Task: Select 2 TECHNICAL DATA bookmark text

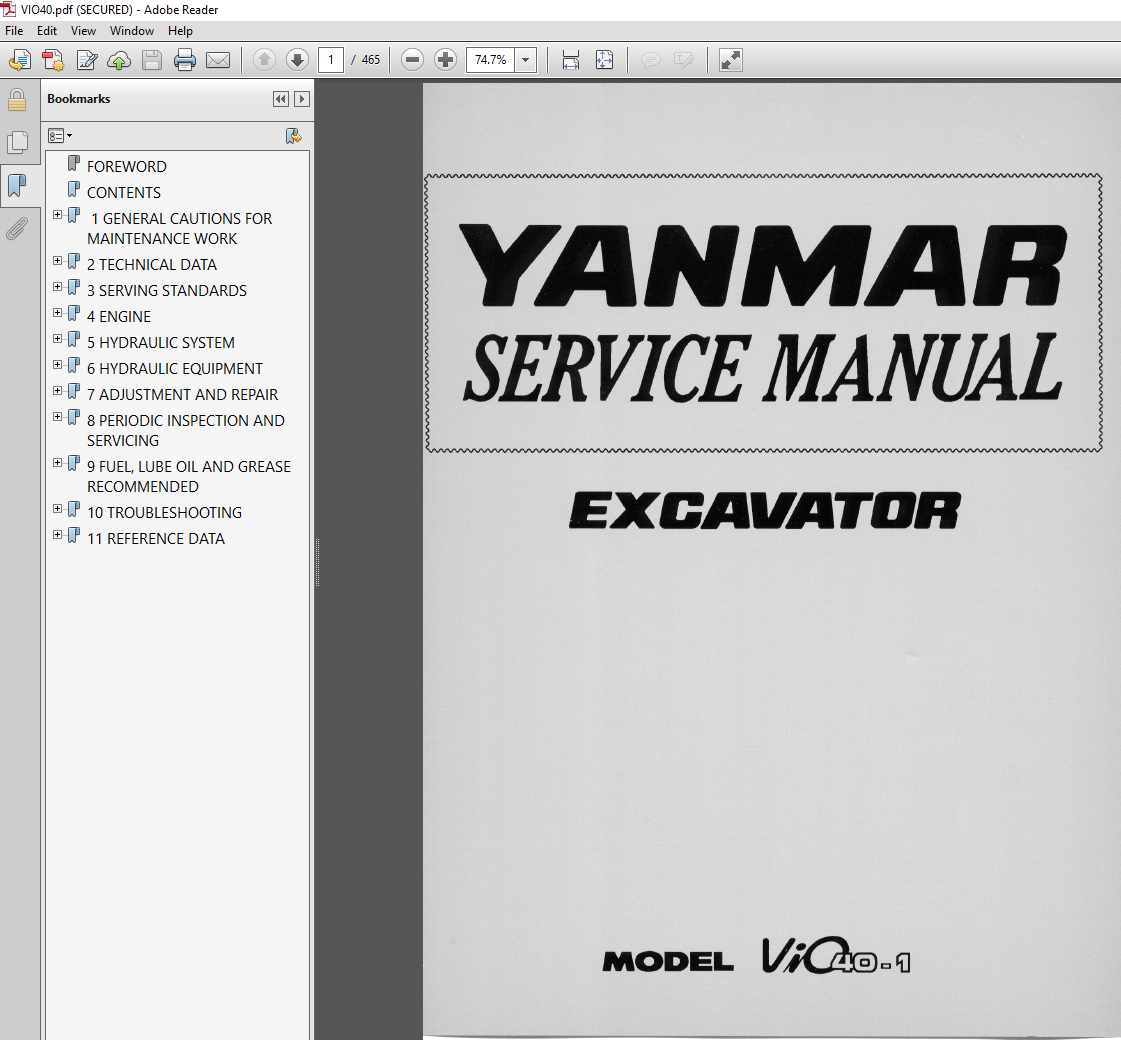Action: [x=152, y=264]
